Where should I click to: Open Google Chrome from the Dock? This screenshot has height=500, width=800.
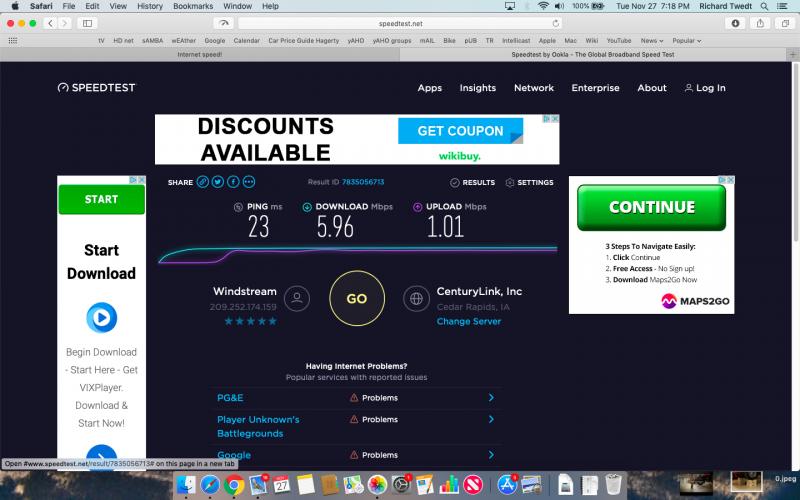pyautogui.click(x=235, y=485)
